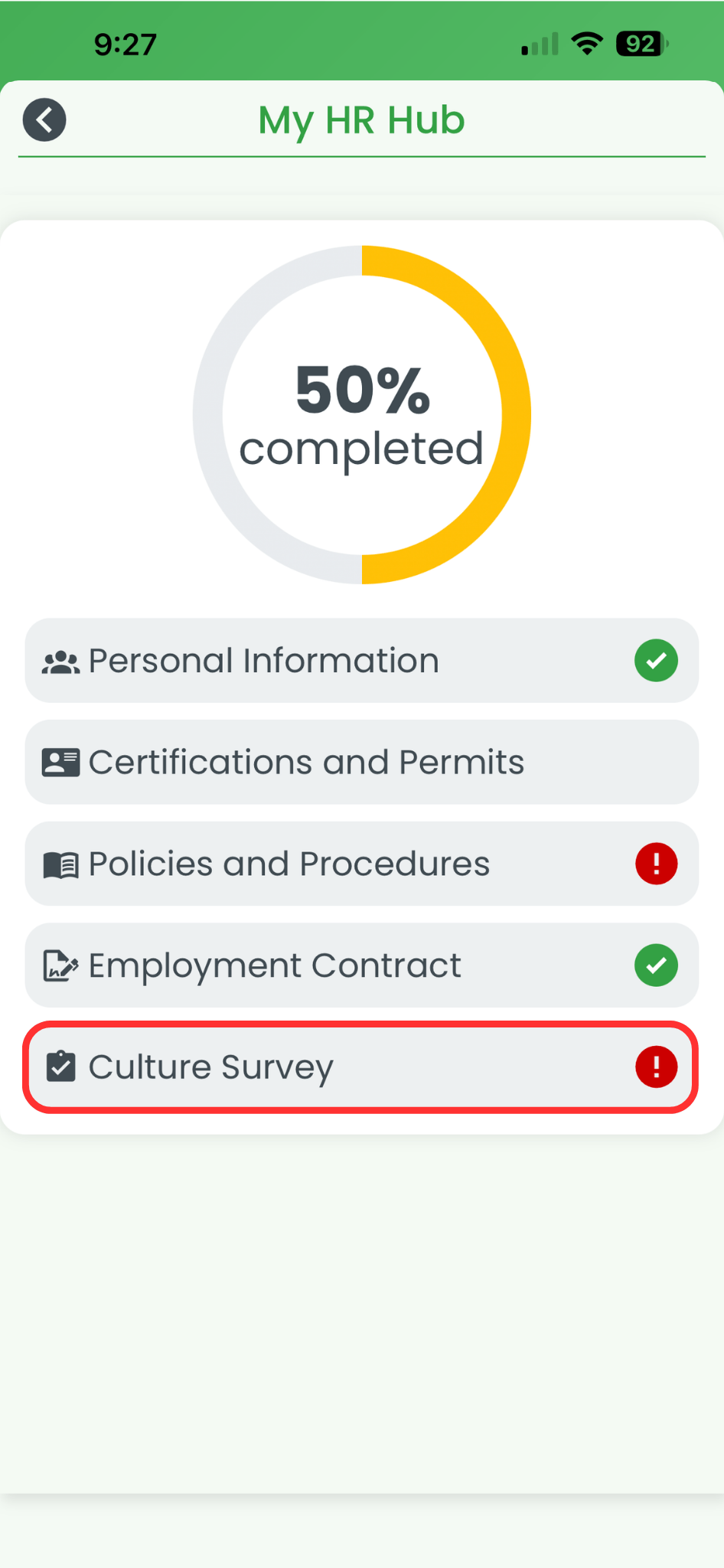Tap the back chevron to leave My HR Hub

(44, 120)
